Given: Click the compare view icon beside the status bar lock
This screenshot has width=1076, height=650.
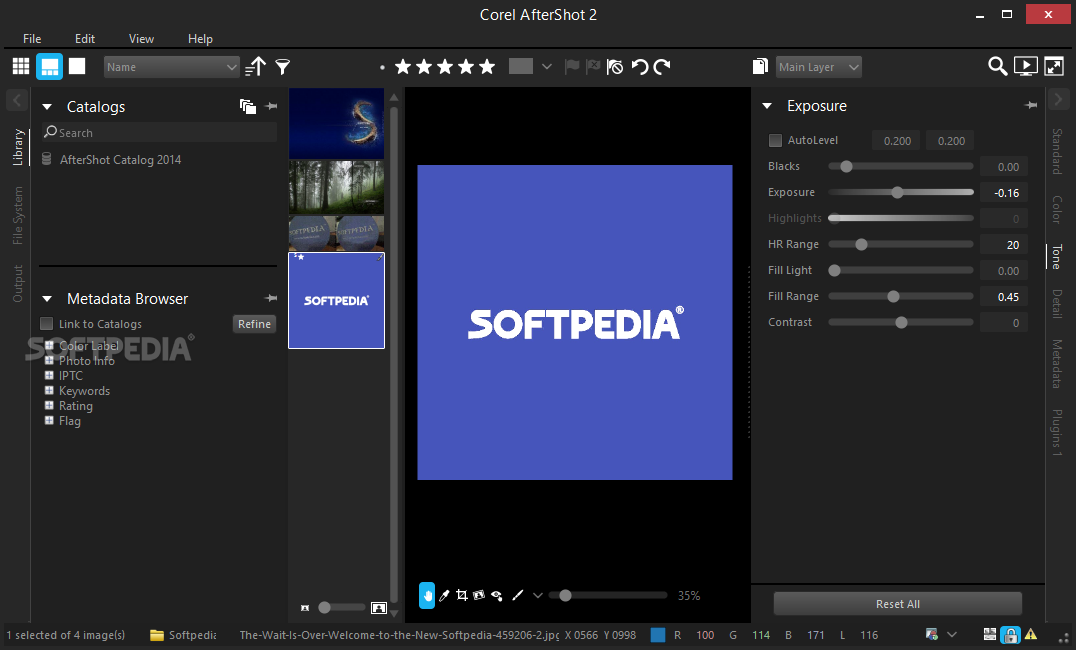Looking at the screenshot, I should click(990, 635).
